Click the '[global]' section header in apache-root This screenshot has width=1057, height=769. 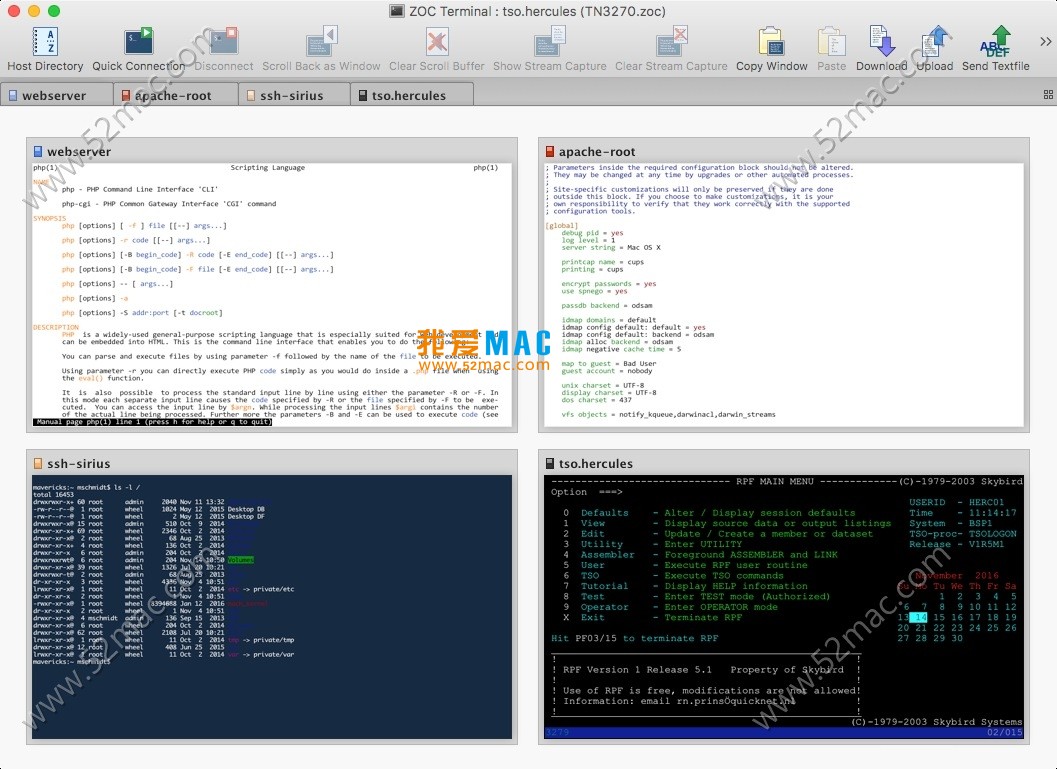(561, 226)
